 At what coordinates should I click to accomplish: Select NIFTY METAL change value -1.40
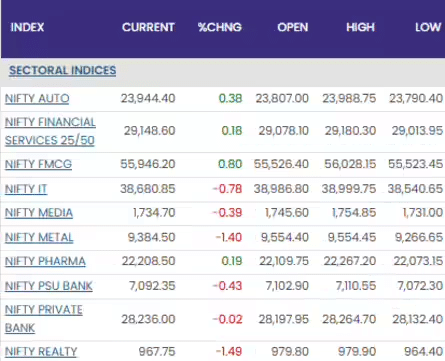(x=229, y=237)
